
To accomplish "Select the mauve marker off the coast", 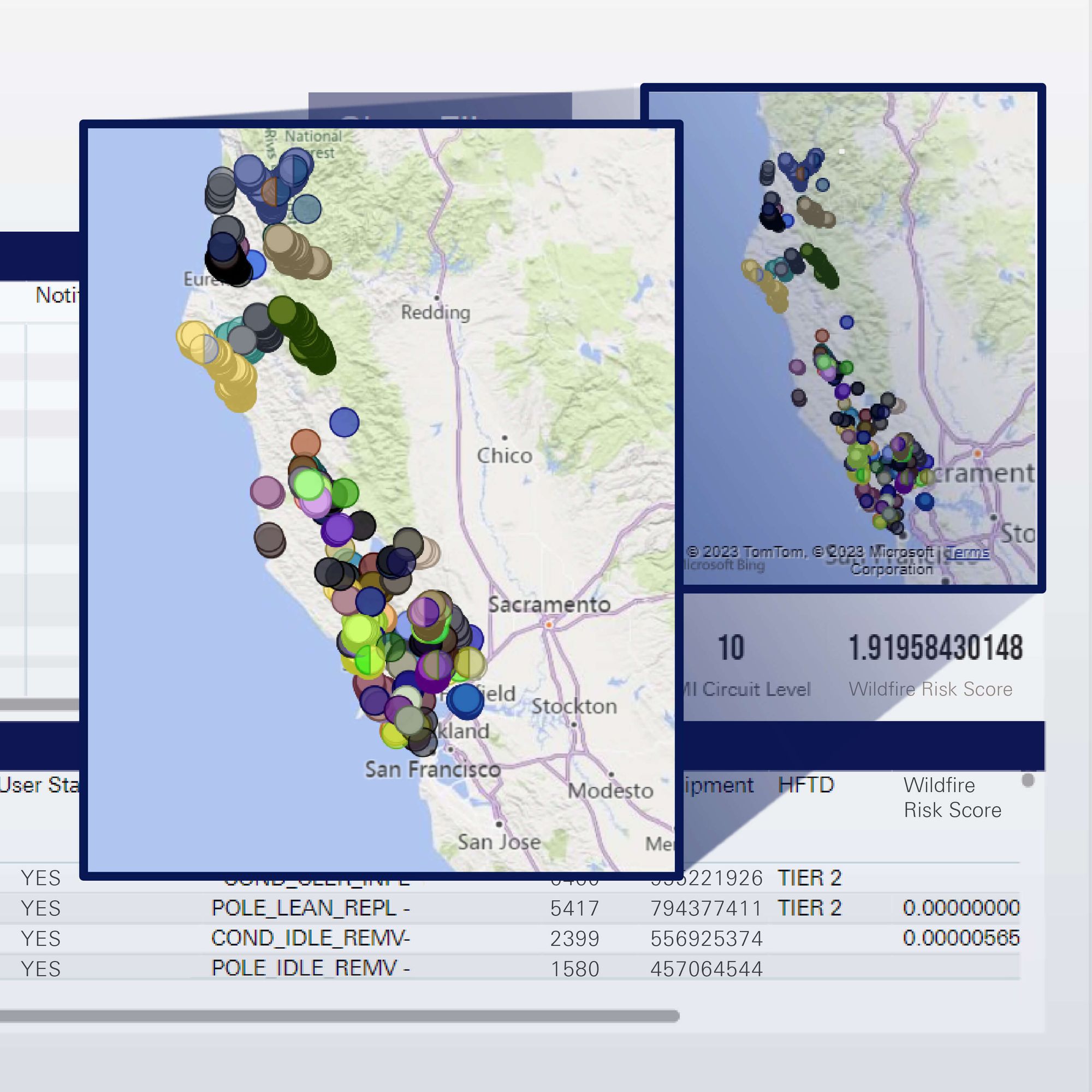I will (x=267, y=492).
